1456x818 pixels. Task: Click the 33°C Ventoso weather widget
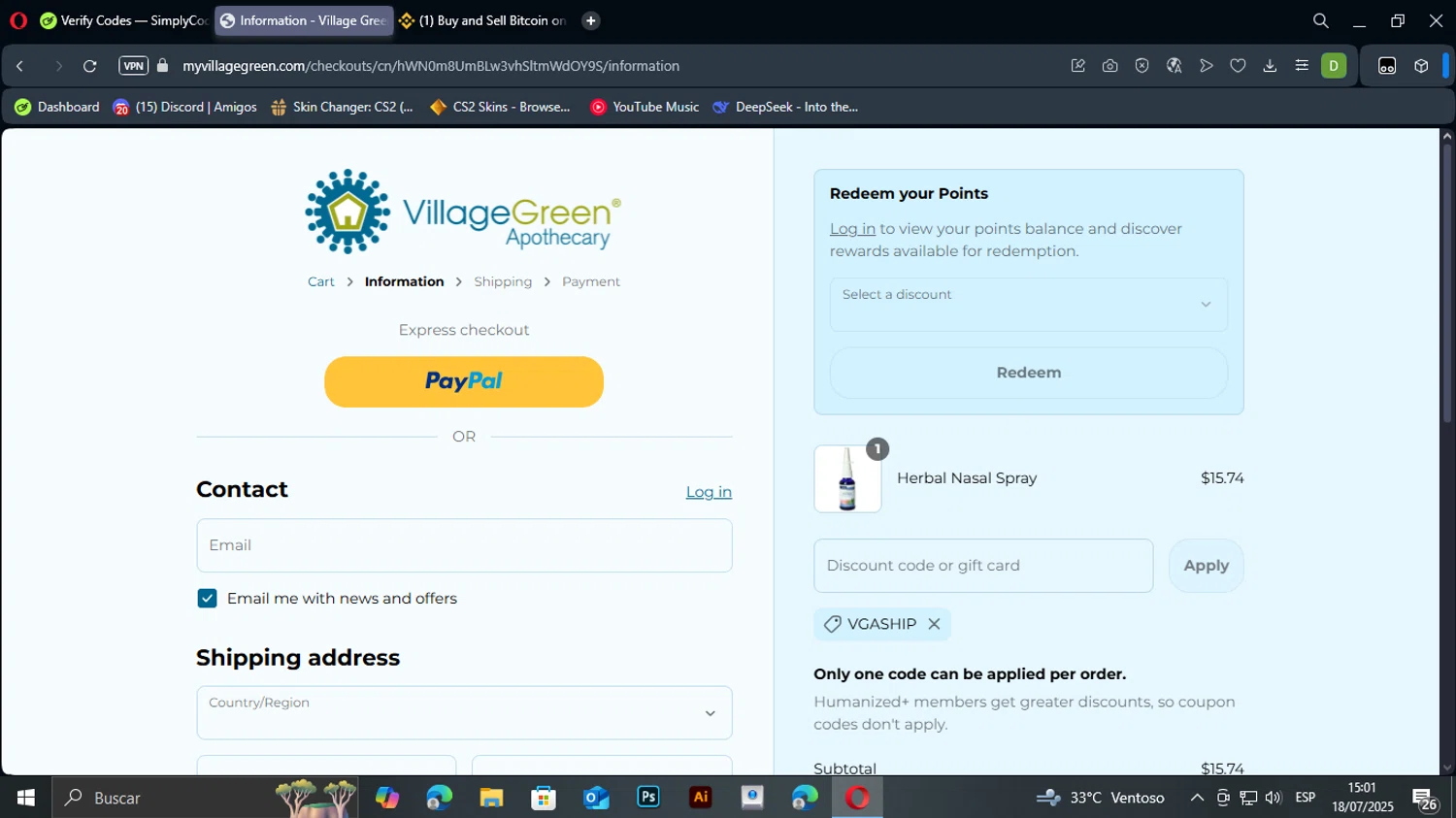pyautogui.click(x=1101, y=798)
